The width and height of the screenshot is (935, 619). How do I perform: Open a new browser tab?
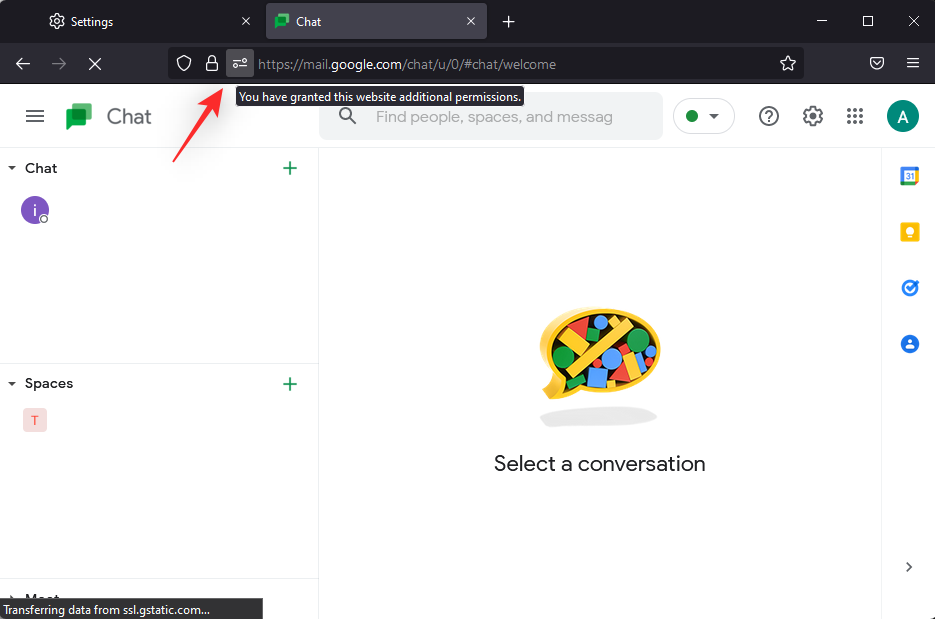[508, 21]
